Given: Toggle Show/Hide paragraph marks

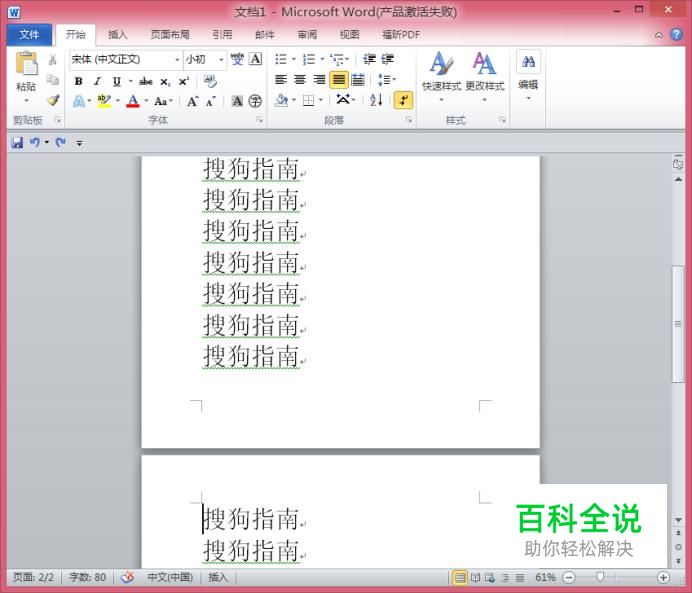Looking at the screenshot, I should pos(403,100).
